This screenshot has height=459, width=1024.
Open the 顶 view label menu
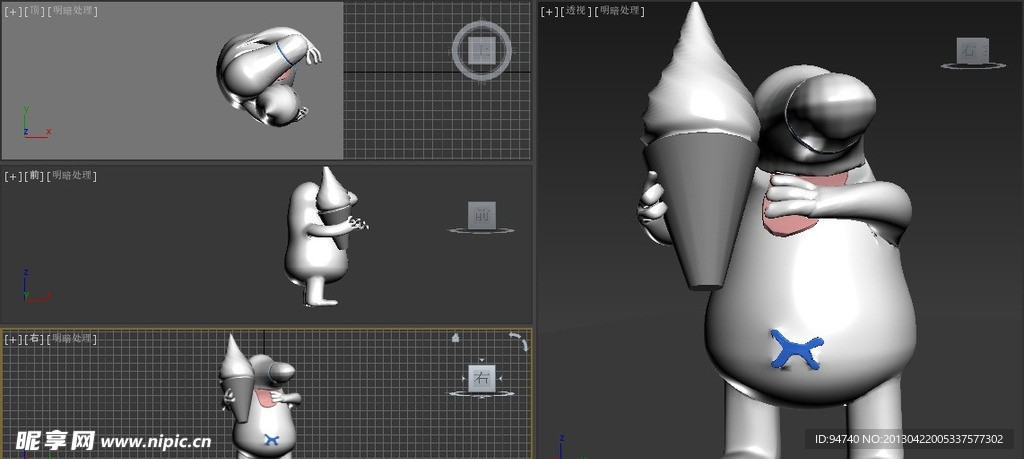[x=34, y=11]
